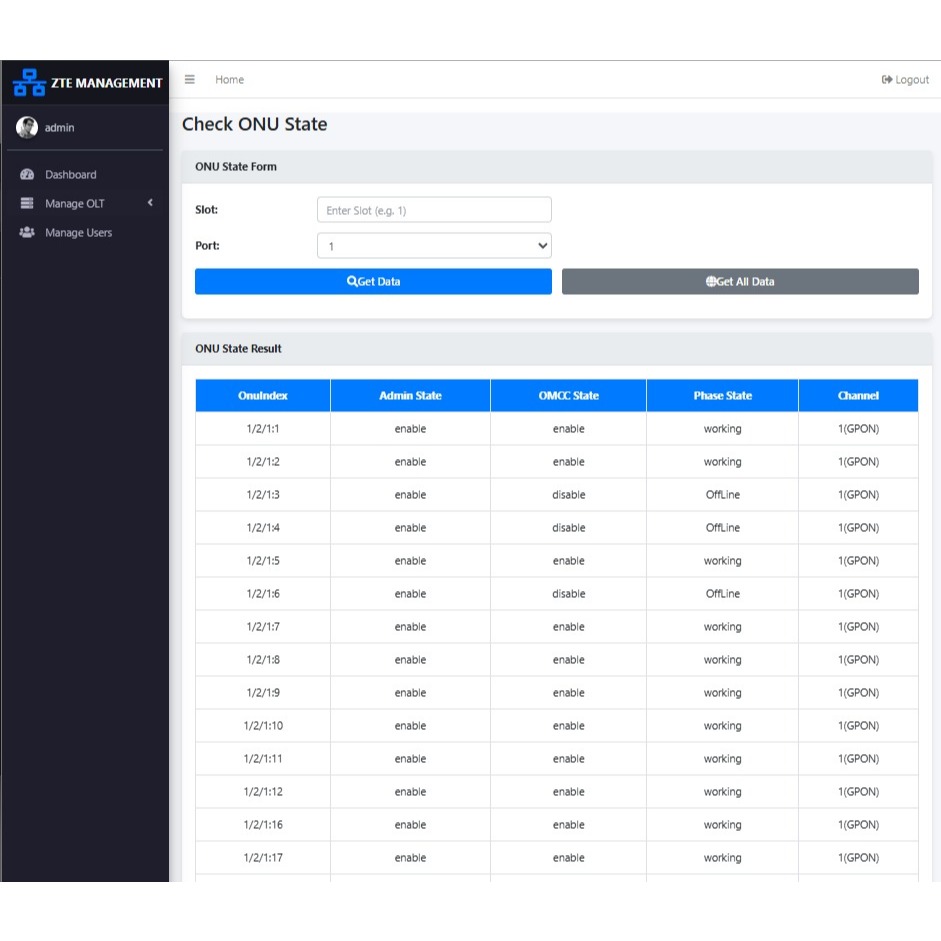Toggle the sidebar with the hamburger icon

[x=189, y=79]
